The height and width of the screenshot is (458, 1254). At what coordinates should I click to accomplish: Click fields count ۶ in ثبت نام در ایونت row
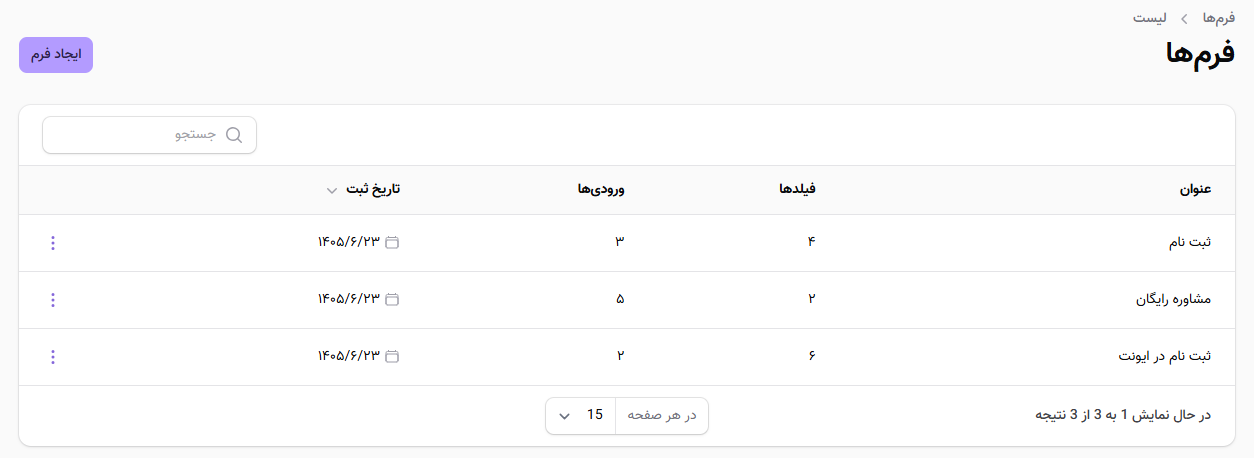click(812, 357)
